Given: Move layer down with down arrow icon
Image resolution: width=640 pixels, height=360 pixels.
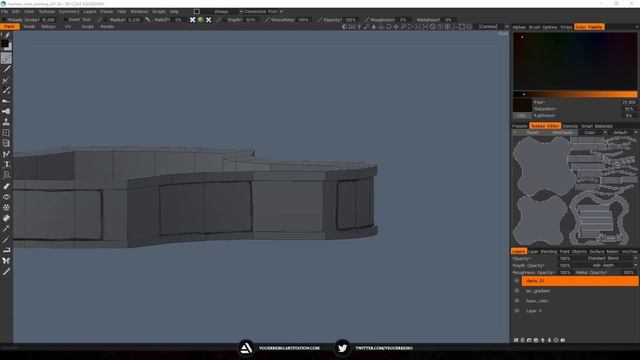Looking at the screenshot, I should (x=549, y=340).
